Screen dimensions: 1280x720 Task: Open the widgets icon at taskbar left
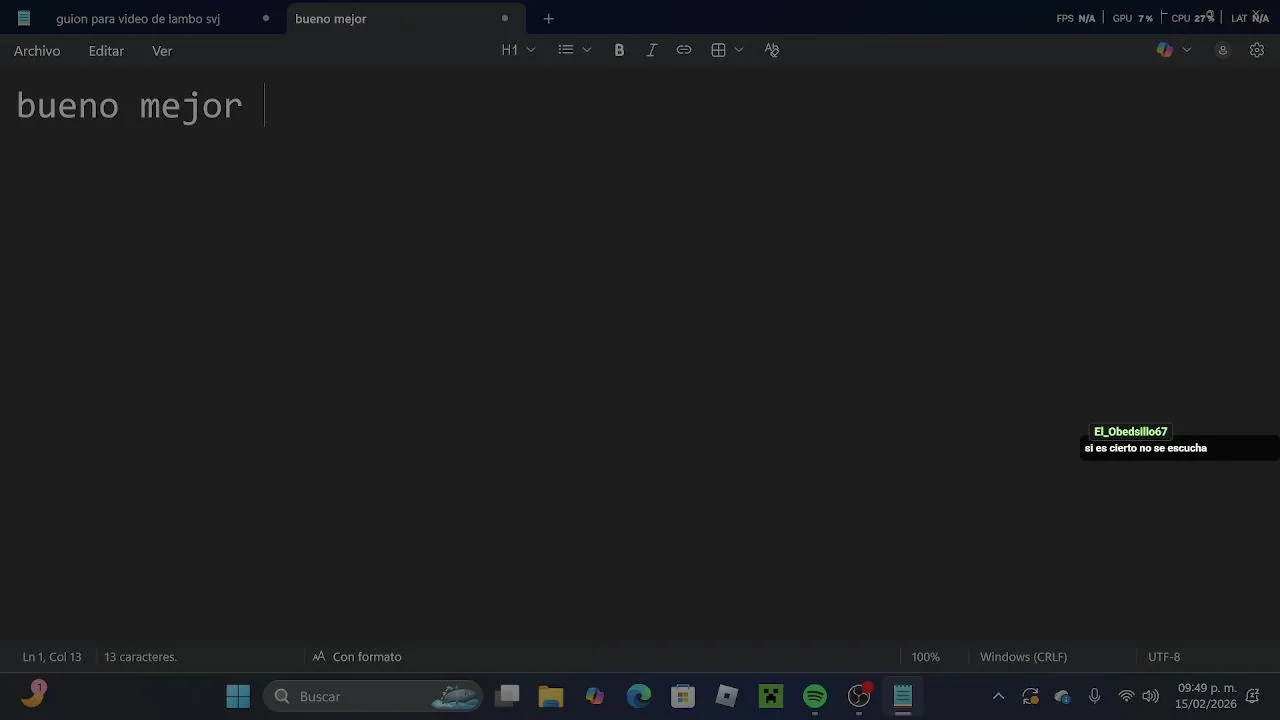coord(33,694)
